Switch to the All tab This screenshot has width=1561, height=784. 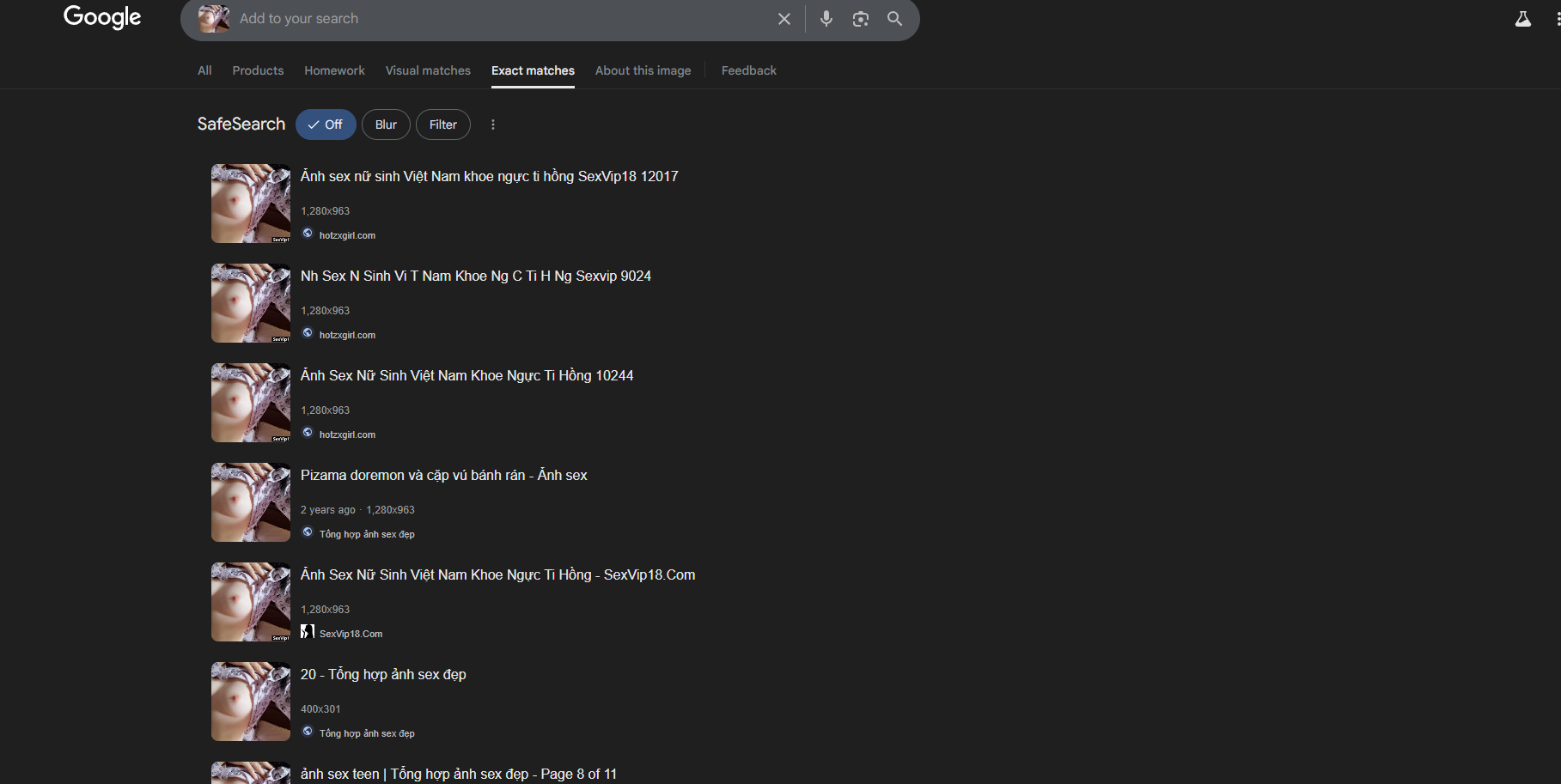(x=204, y=70)
